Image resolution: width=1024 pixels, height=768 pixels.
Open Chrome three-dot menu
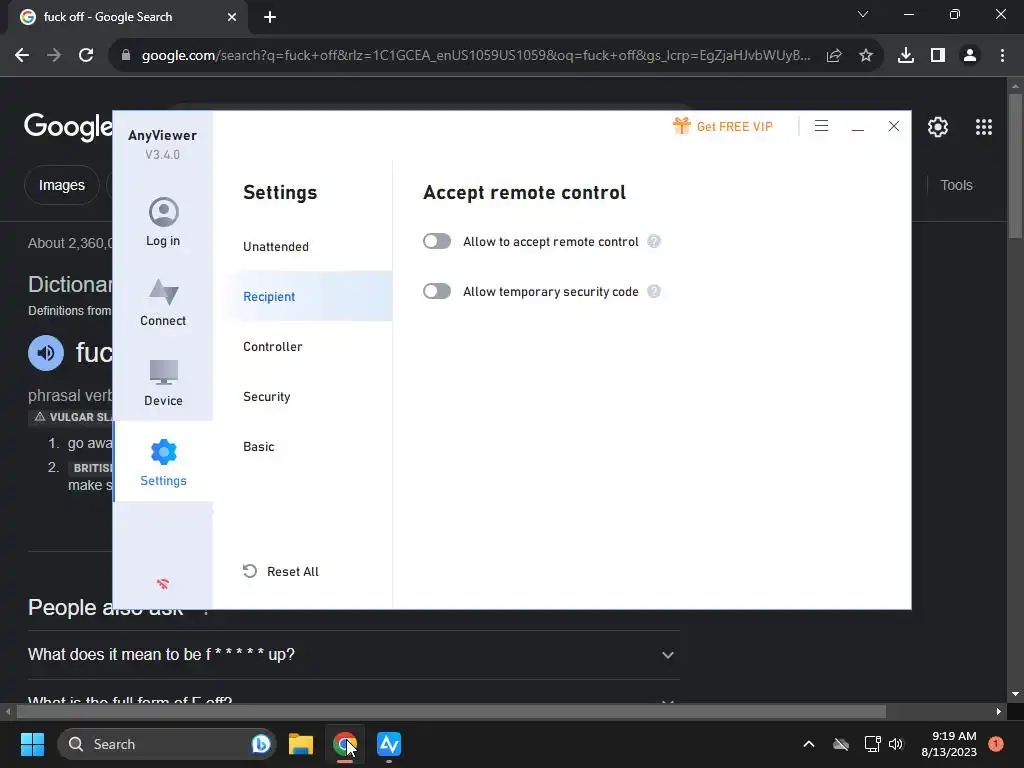tap(1002, 56)
